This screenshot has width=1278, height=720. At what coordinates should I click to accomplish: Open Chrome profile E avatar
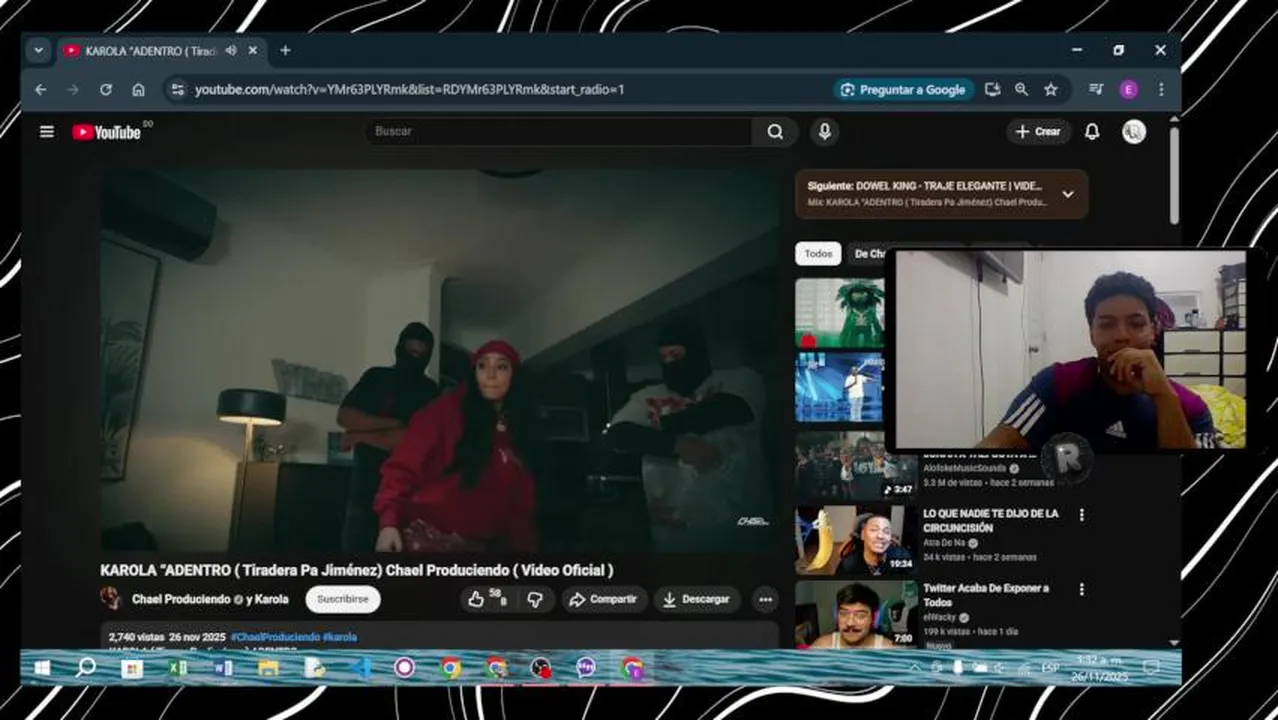click(1129, 89)
